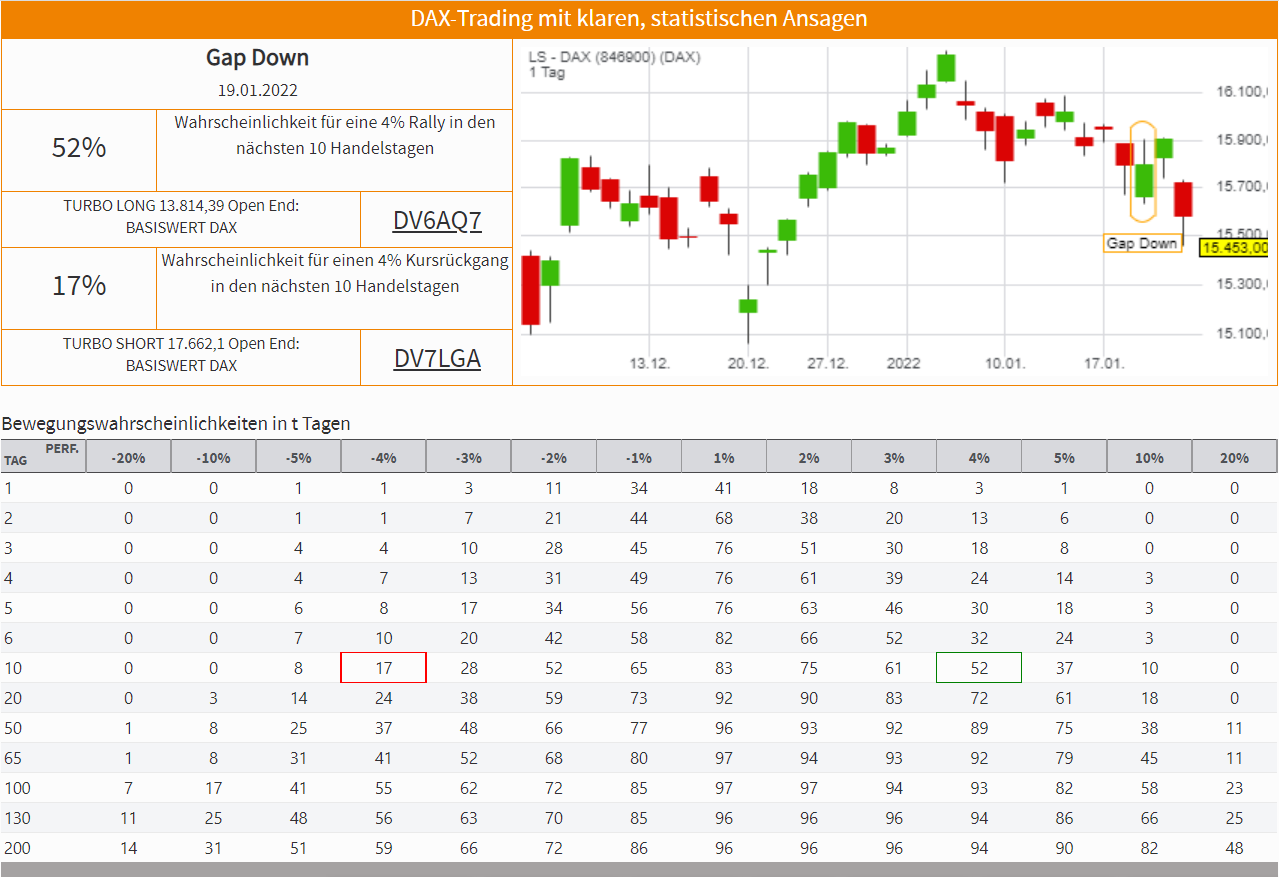The height and width of the screenshot is (877, 1279).
Task: Click the -2% column header
Action: click(x=553, y=457)
